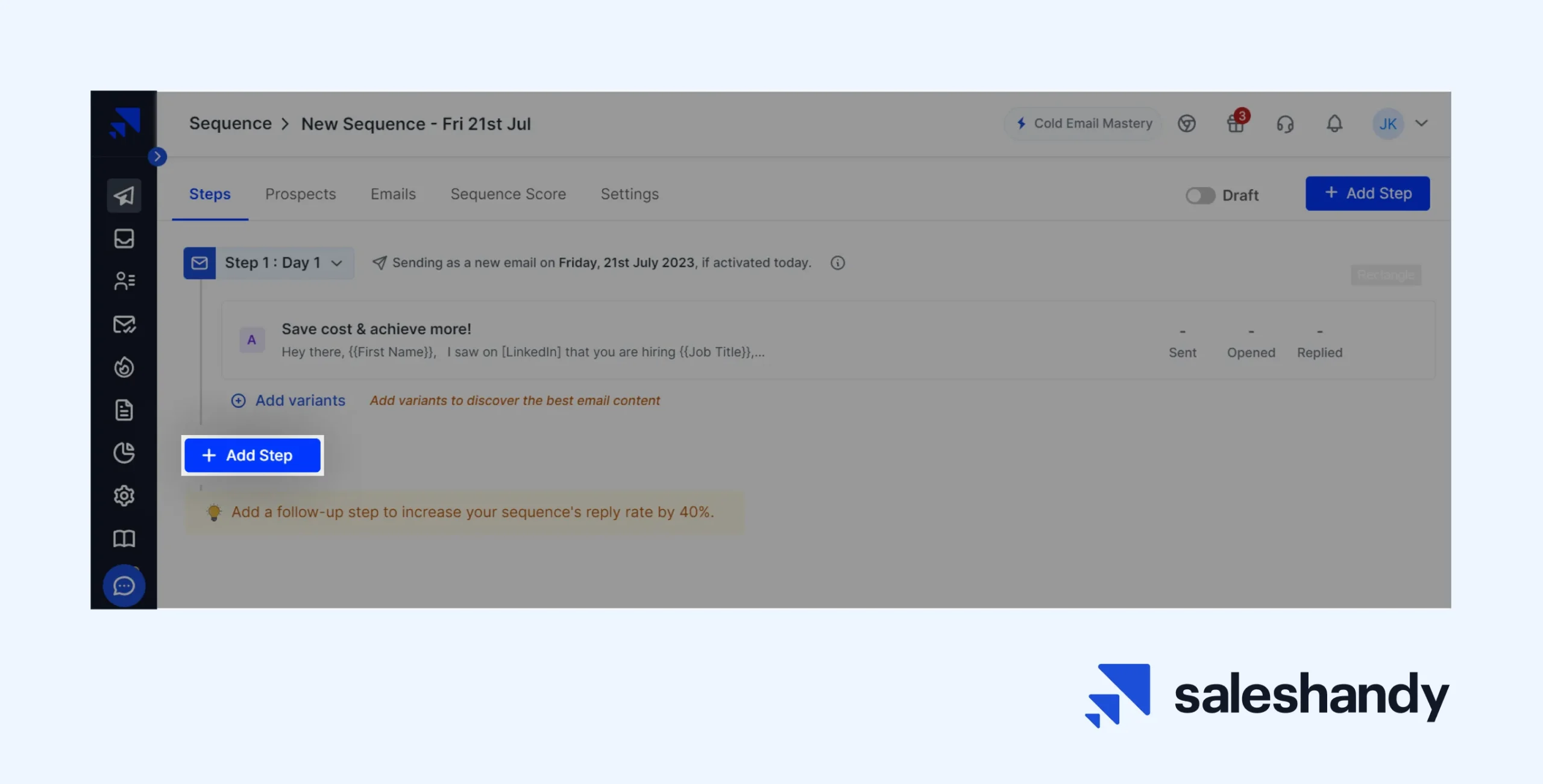Open the Sequences paper-plane sidebar icon
The height and width of the screenshot is (784, 1543).
pos(124,195)
